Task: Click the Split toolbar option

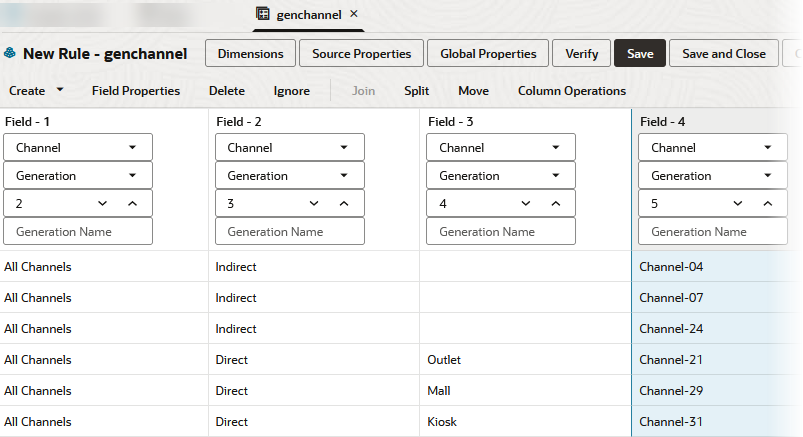Action: click(x=417, y=90)
